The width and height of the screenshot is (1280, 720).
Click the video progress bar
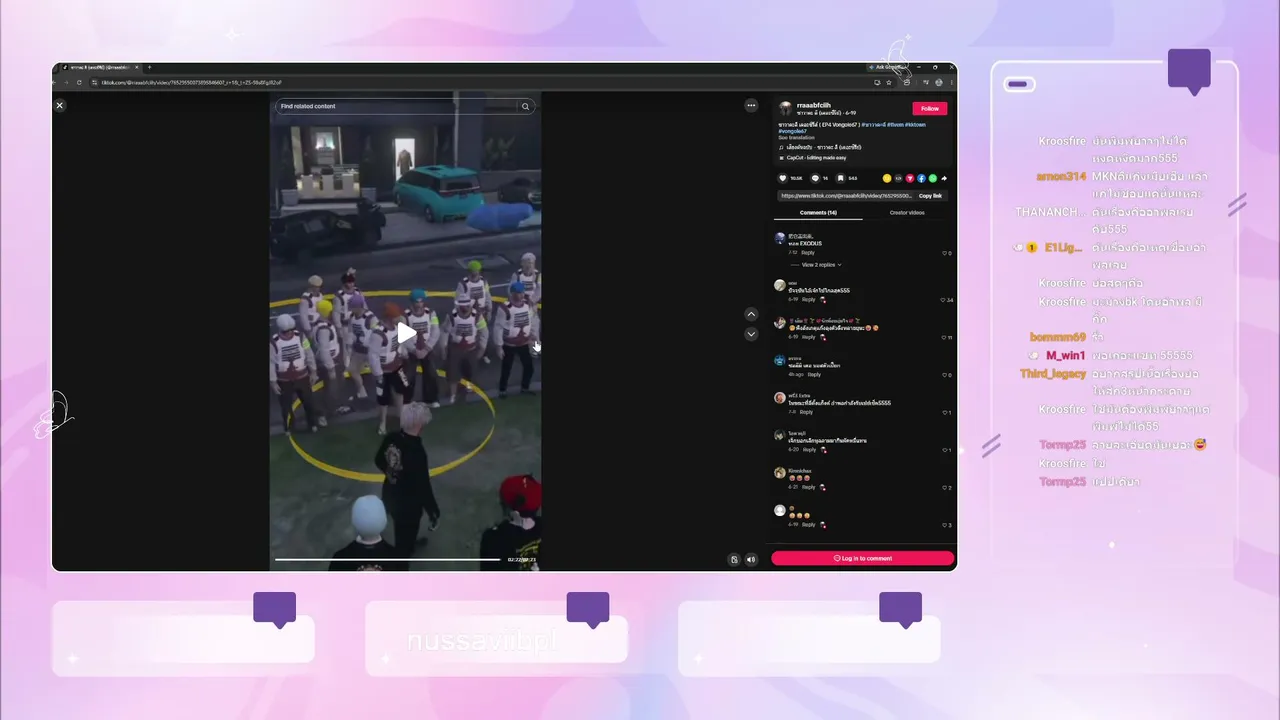(388, 560)
